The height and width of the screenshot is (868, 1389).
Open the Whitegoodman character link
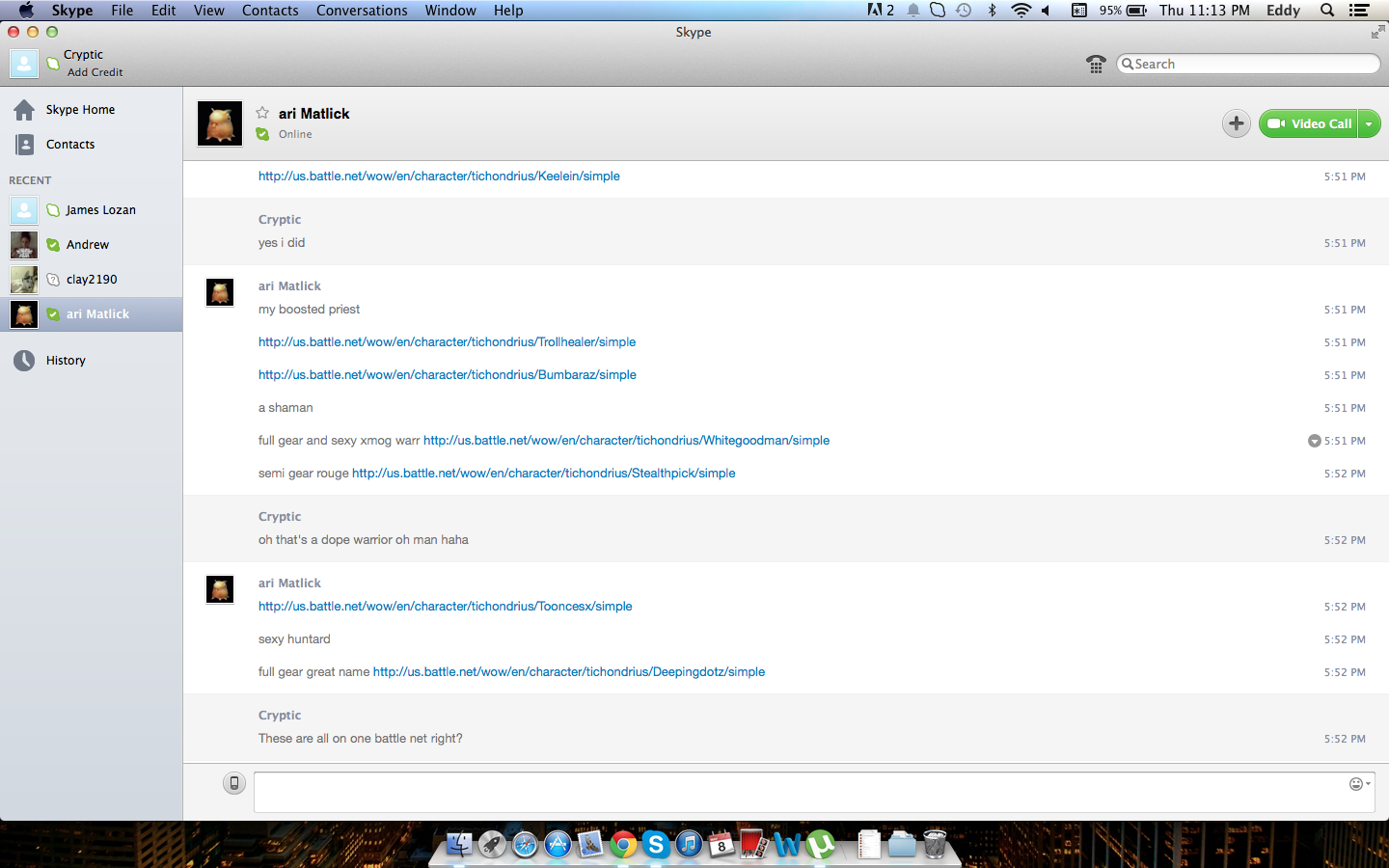(626, 441)
